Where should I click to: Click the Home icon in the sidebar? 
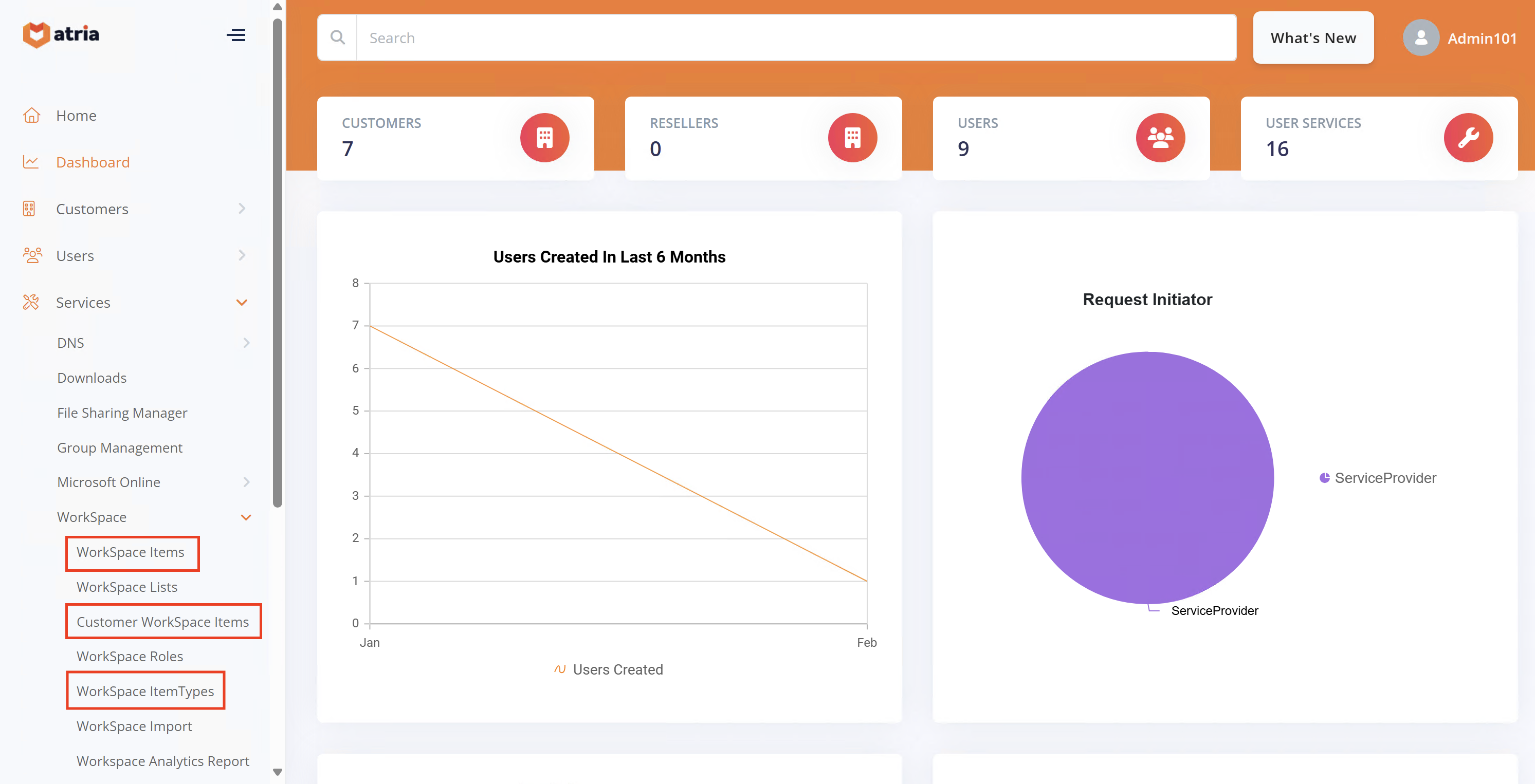[31, 115]
